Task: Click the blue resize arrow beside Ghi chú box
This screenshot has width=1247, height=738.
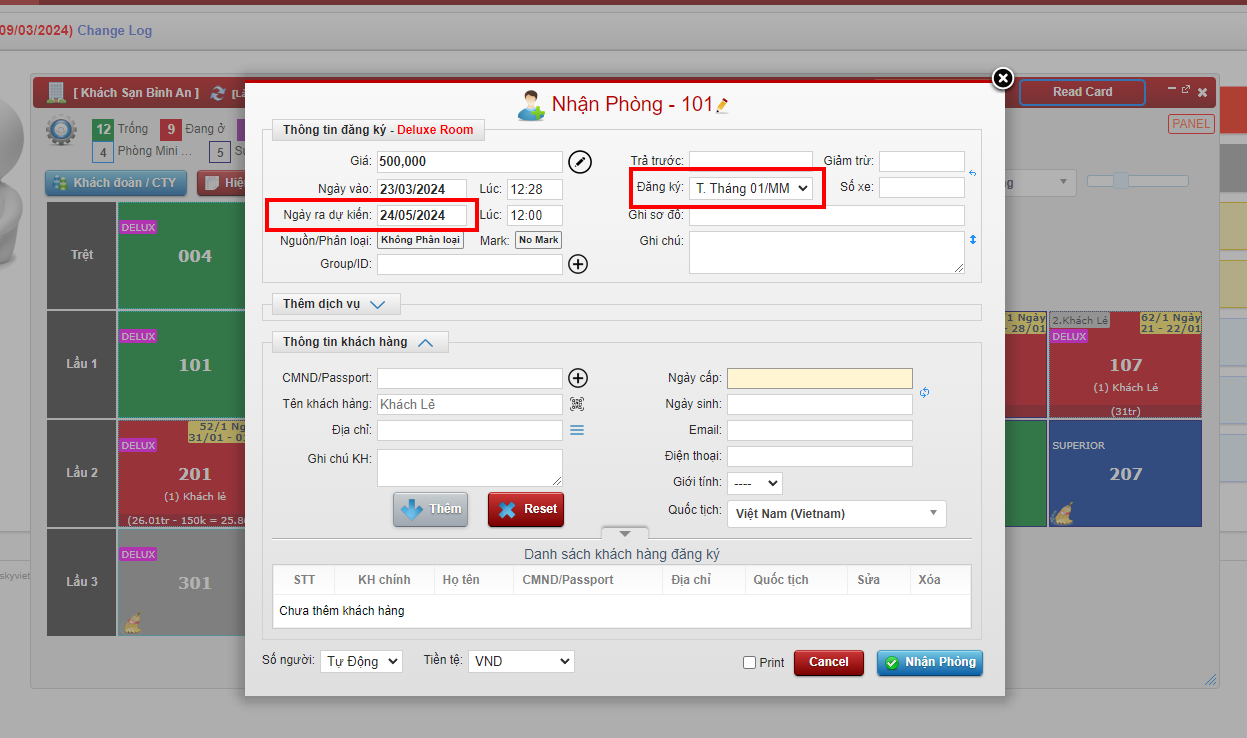Action: coord(973,240)
